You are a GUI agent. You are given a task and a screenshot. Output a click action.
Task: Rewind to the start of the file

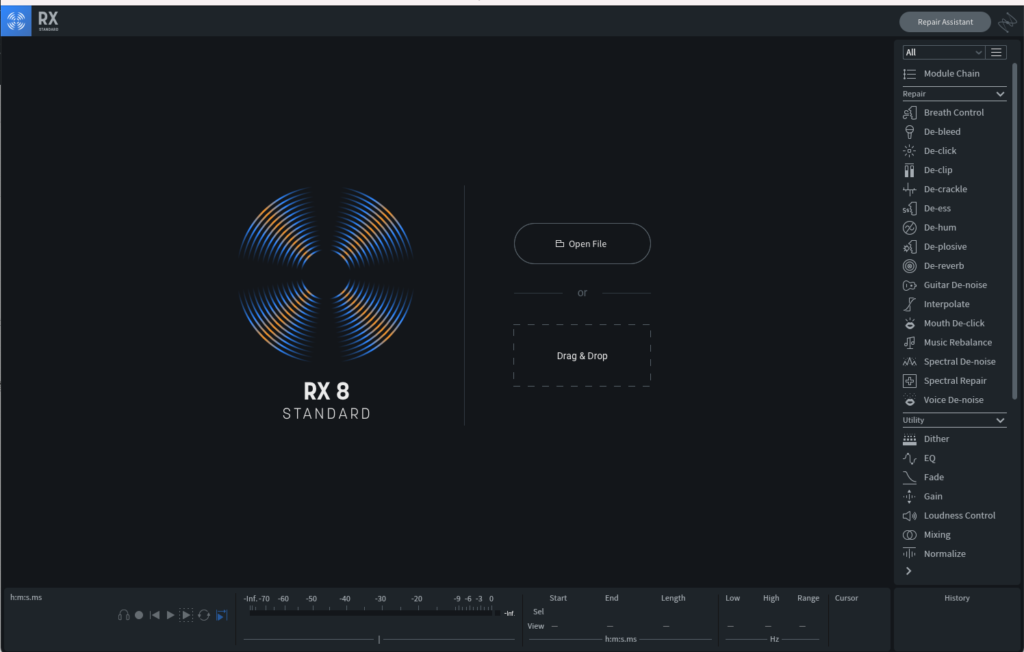coord(155,615)
